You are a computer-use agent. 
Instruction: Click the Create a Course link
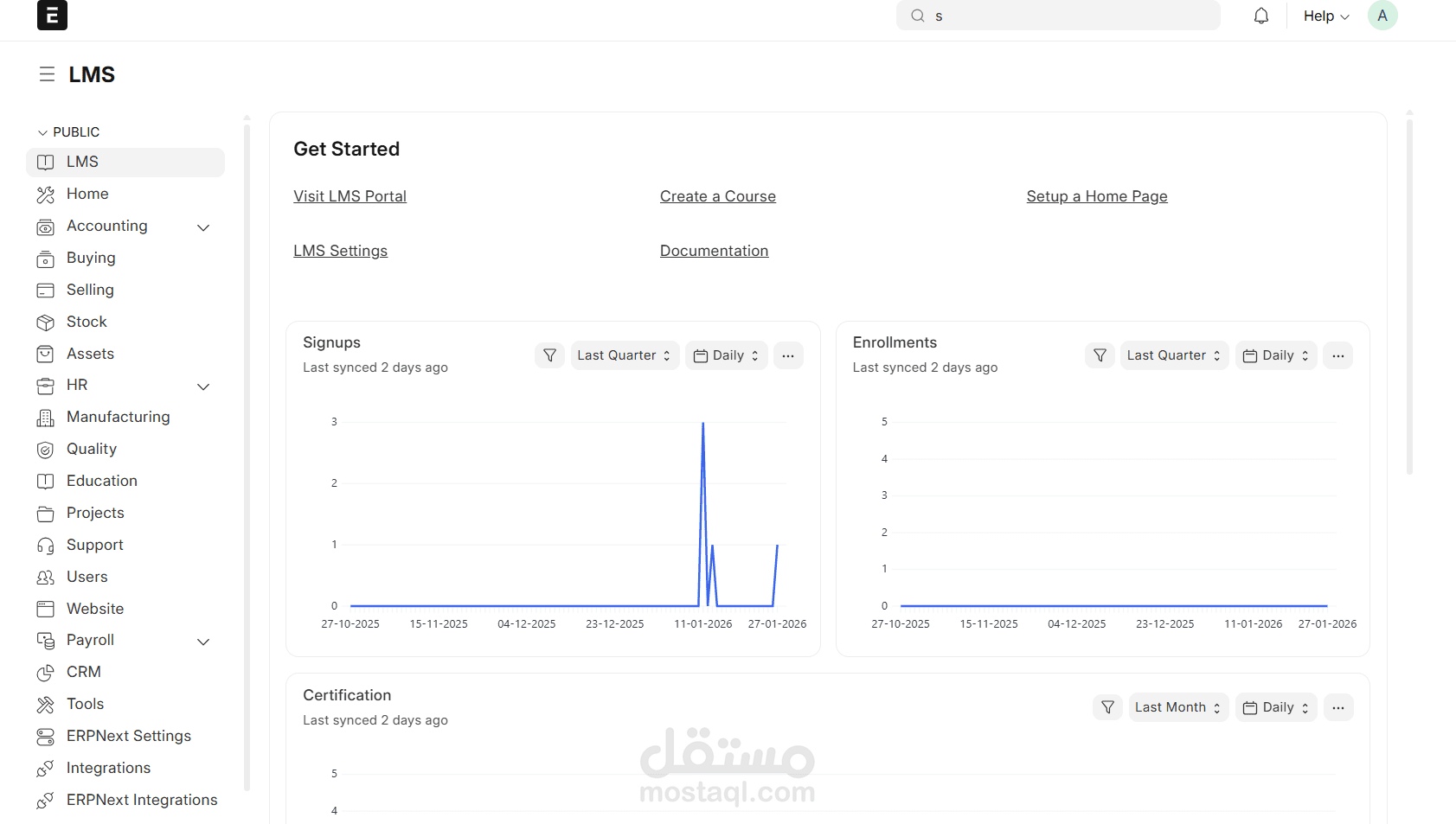717,195
